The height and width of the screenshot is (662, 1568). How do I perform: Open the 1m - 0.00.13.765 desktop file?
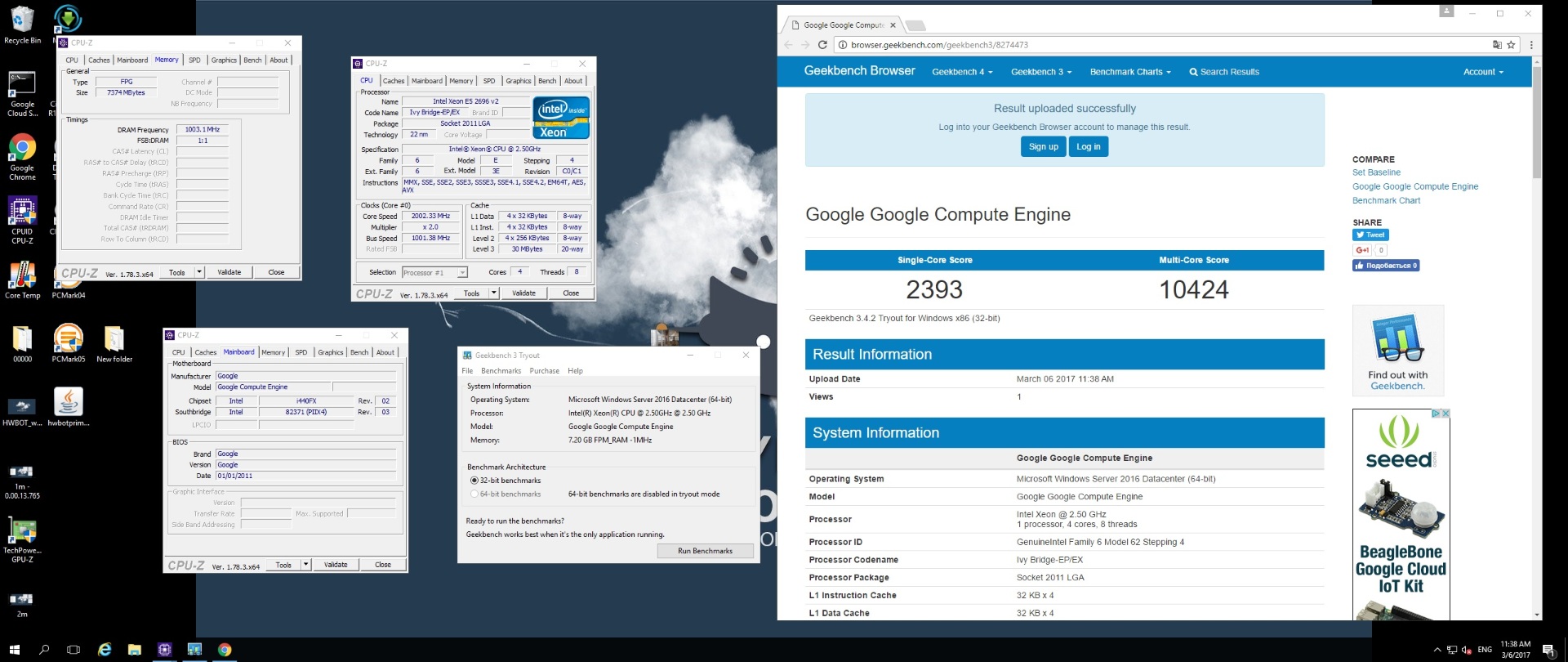click(22, 481)
